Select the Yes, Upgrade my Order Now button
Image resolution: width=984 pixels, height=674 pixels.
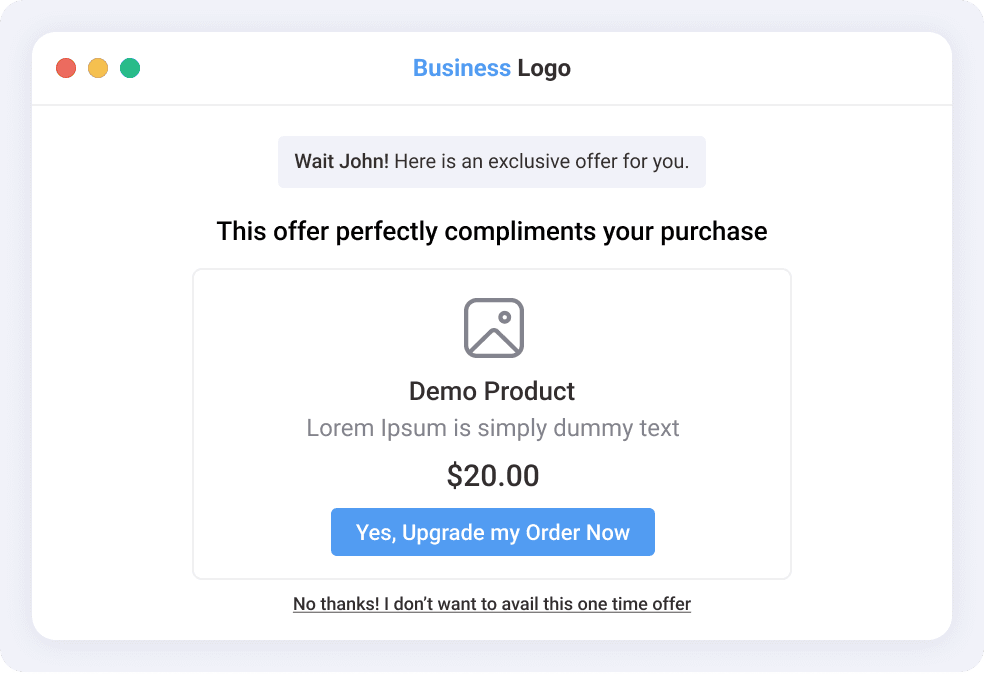coord(493,532)
